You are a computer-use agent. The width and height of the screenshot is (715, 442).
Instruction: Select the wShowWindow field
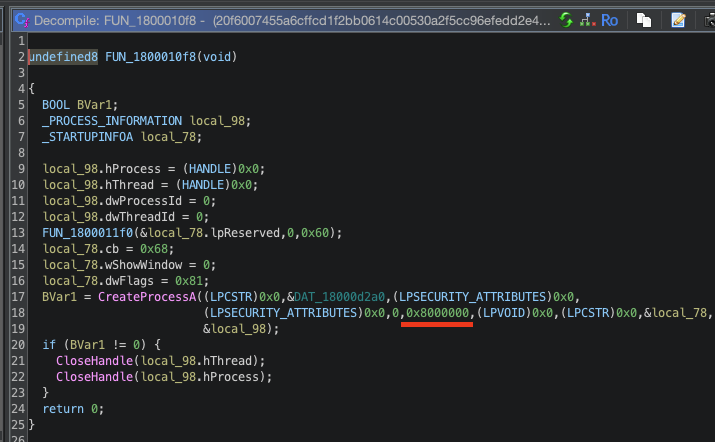(x=143, y=265)
